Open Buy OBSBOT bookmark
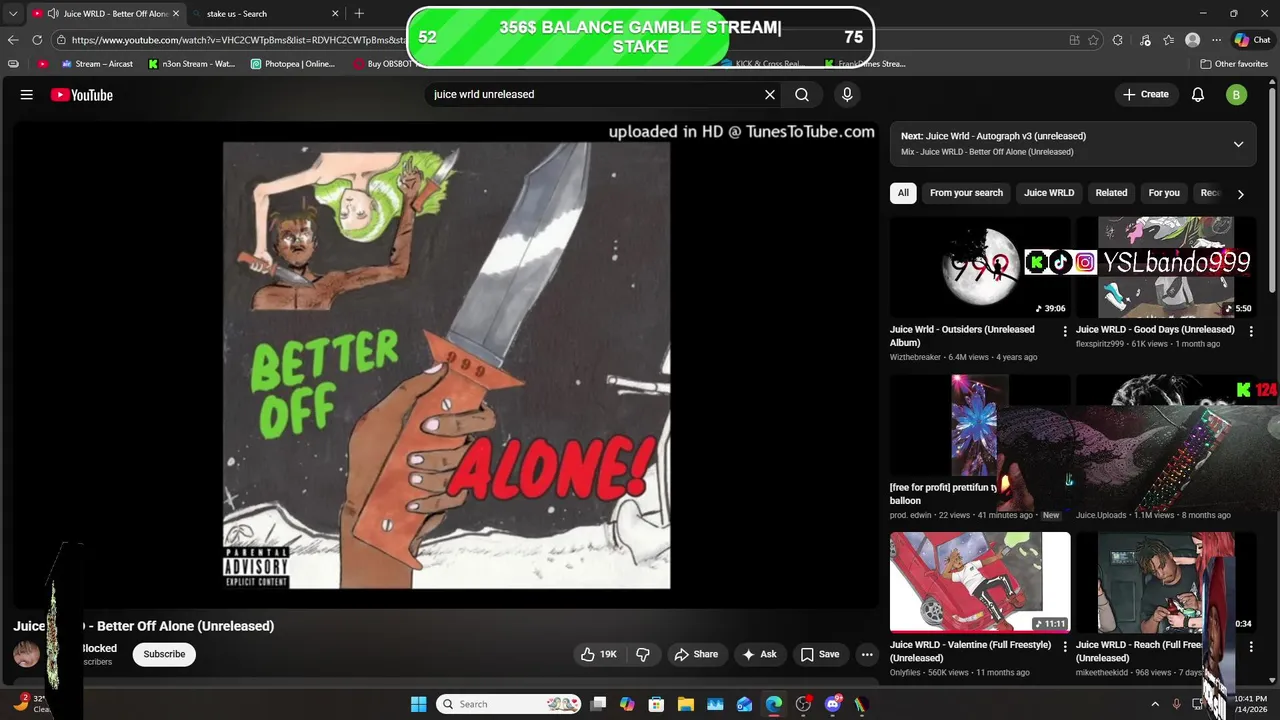Screen dimensions: 1280x720 383,63
